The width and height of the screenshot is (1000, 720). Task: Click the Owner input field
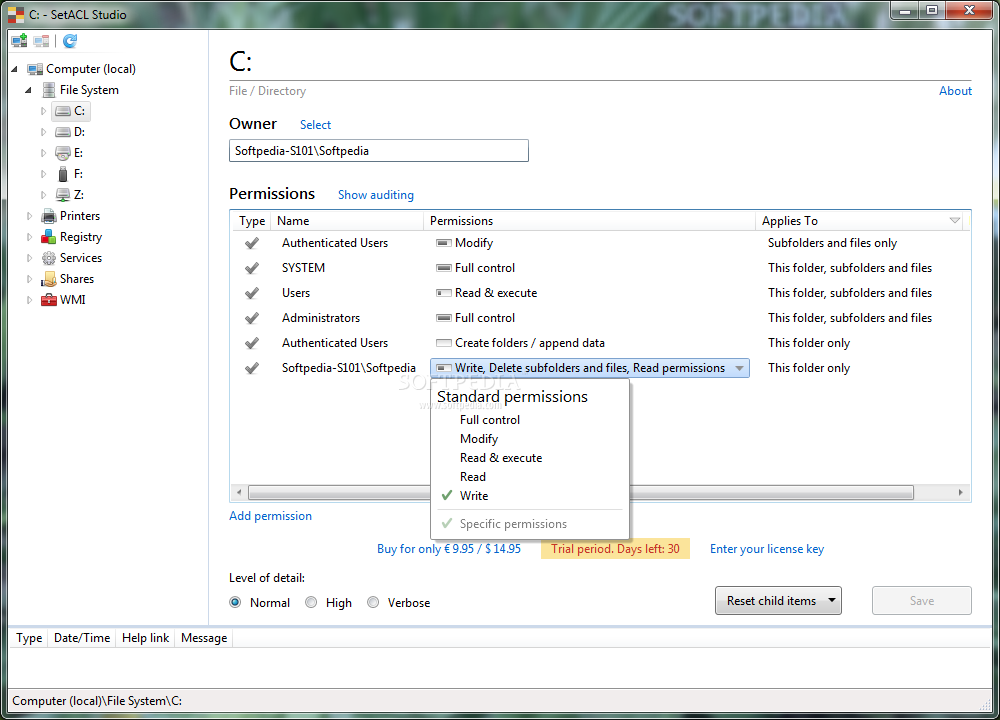point(379,151)
